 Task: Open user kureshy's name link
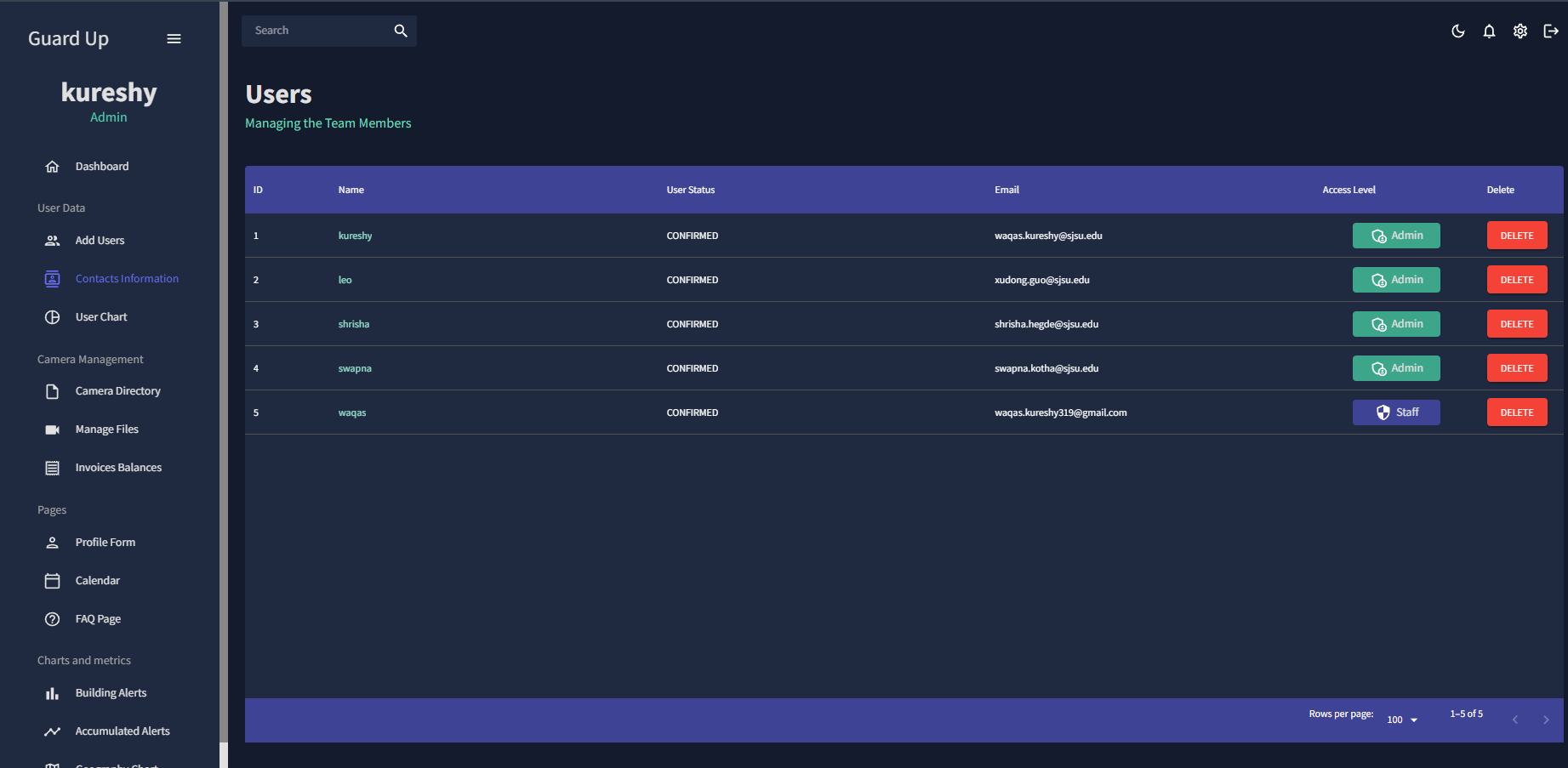click(x=355, y=236)
